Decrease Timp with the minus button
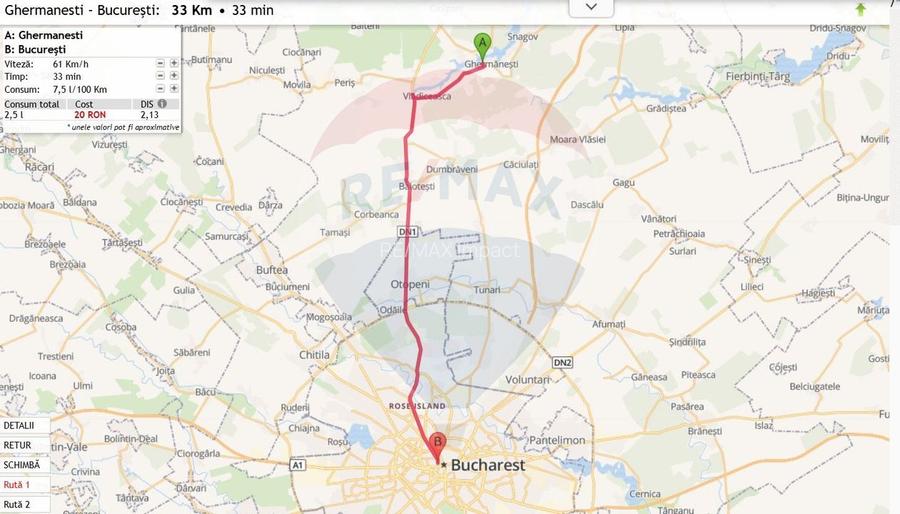900x514 pixels. [x=160, y=76]
